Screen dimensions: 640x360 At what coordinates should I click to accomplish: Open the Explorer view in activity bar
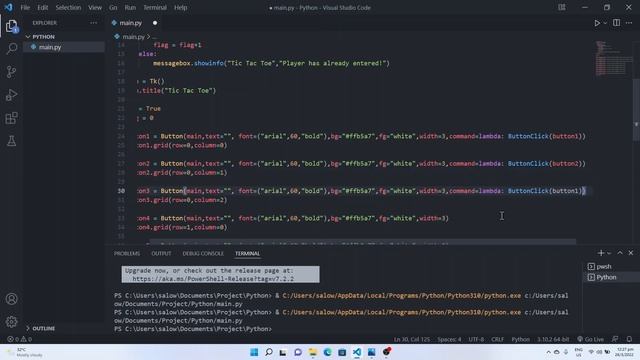point(11,26)
